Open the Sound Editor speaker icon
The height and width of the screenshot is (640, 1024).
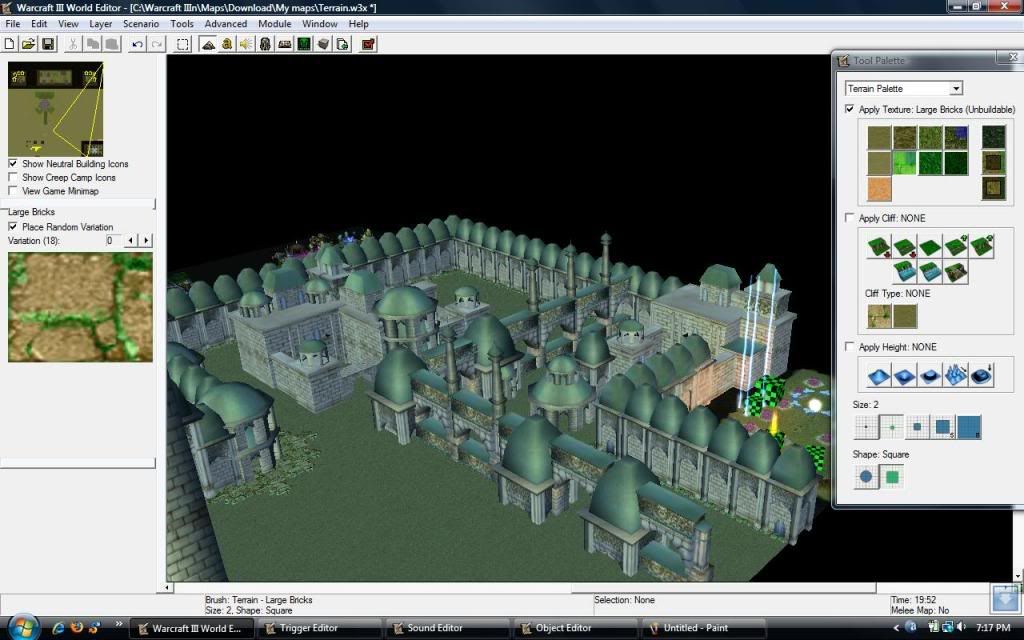pos(246,44)
